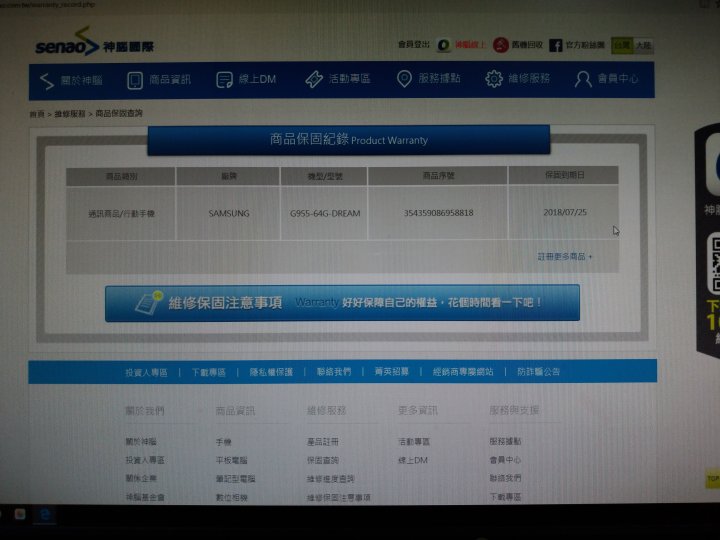Click the SAMSUNG brand cell
Image resolution: width=720 pixels, height=540 pixels.
pyautogui.click(x=229, y=213)
